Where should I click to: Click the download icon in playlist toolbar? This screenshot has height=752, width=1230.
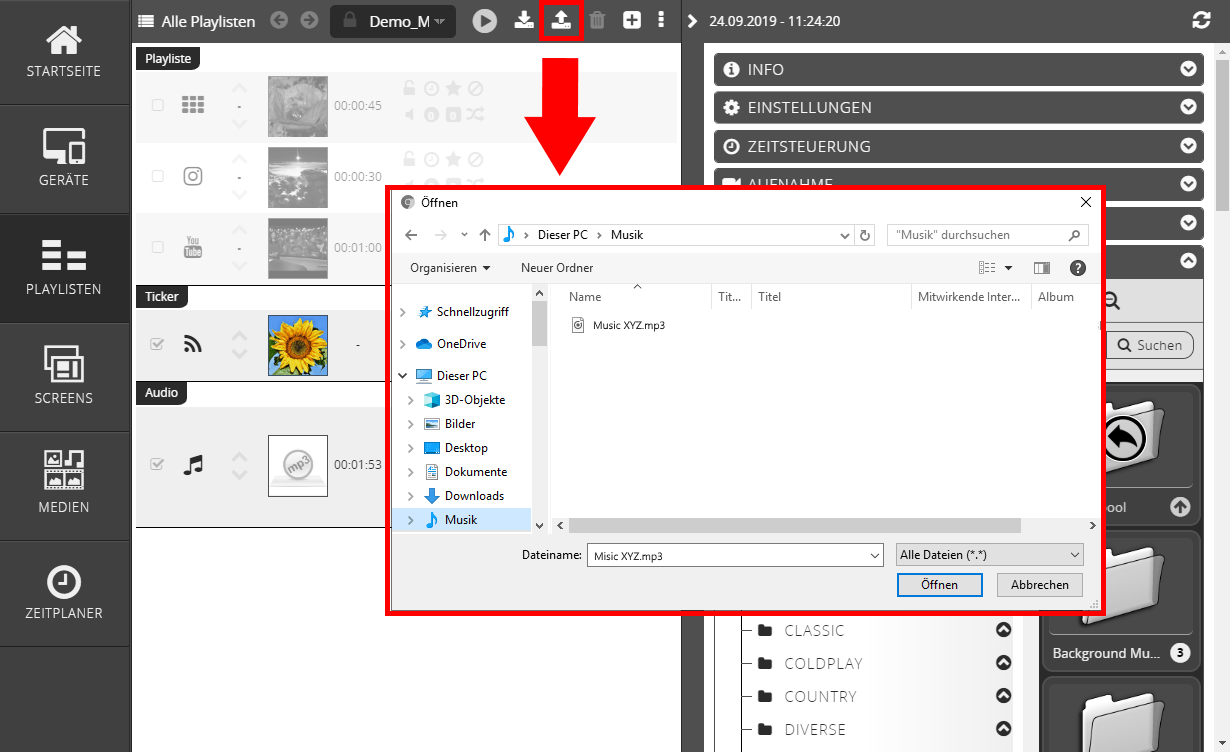point(524,20)
